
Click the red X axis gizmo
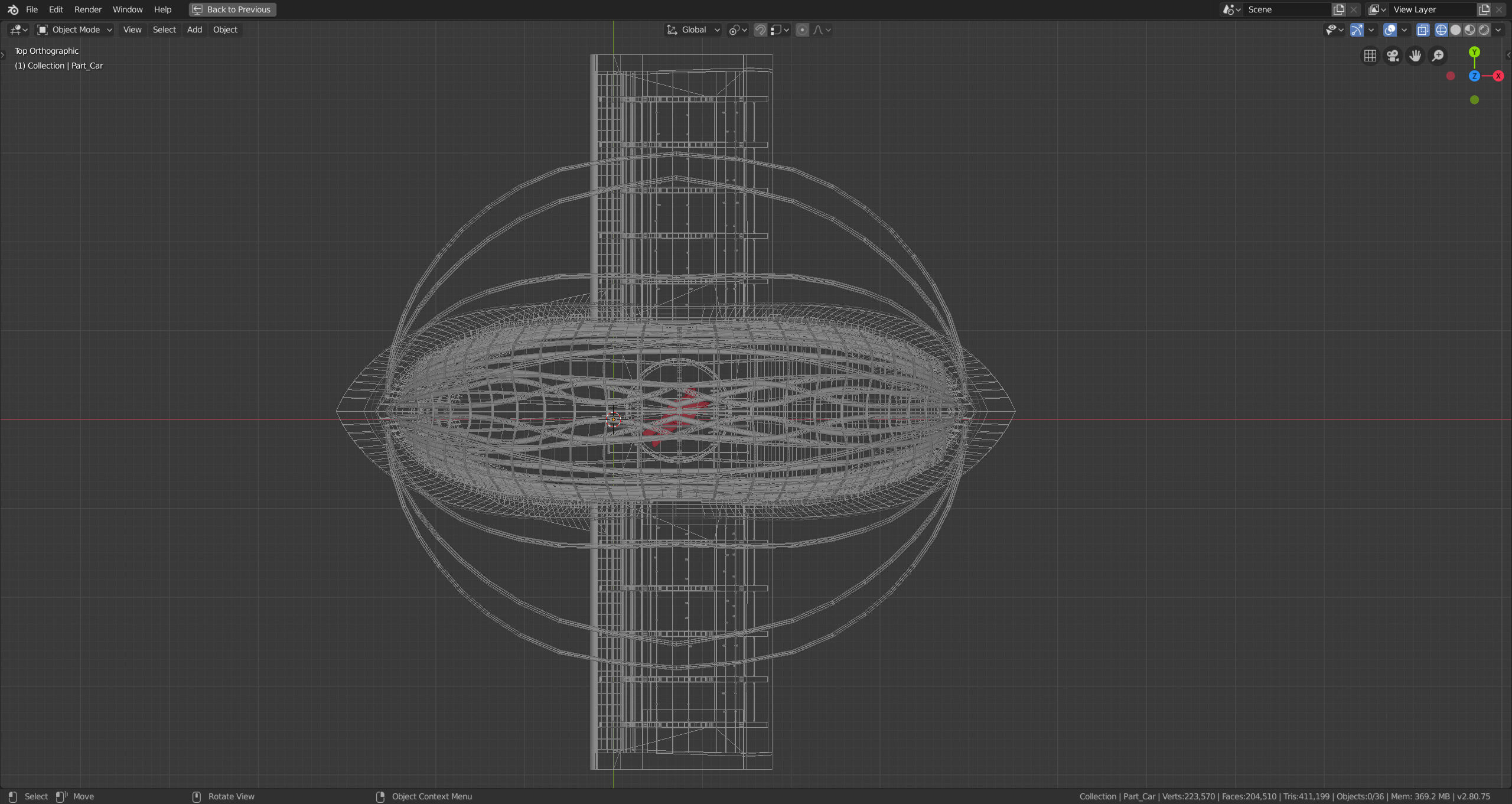point(1498,76)
